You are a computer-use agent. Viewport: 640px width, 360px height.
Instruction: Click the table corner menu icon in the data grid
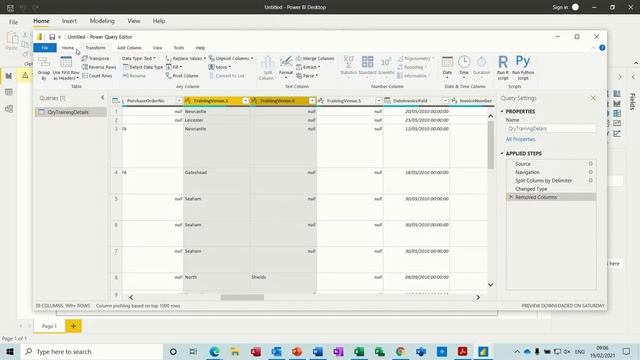116,100
